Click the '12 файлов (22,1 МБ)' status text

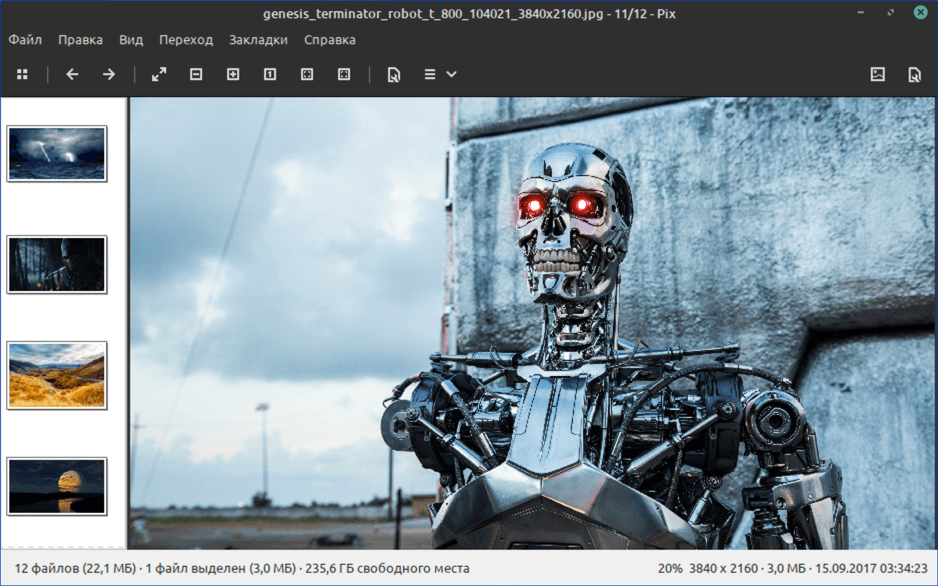coord(75,568)
